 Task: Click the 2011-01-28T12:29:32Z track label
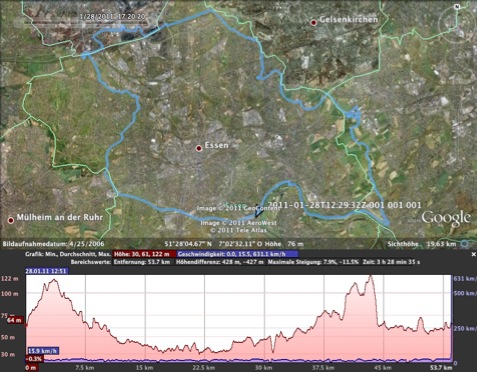(345, 205)
